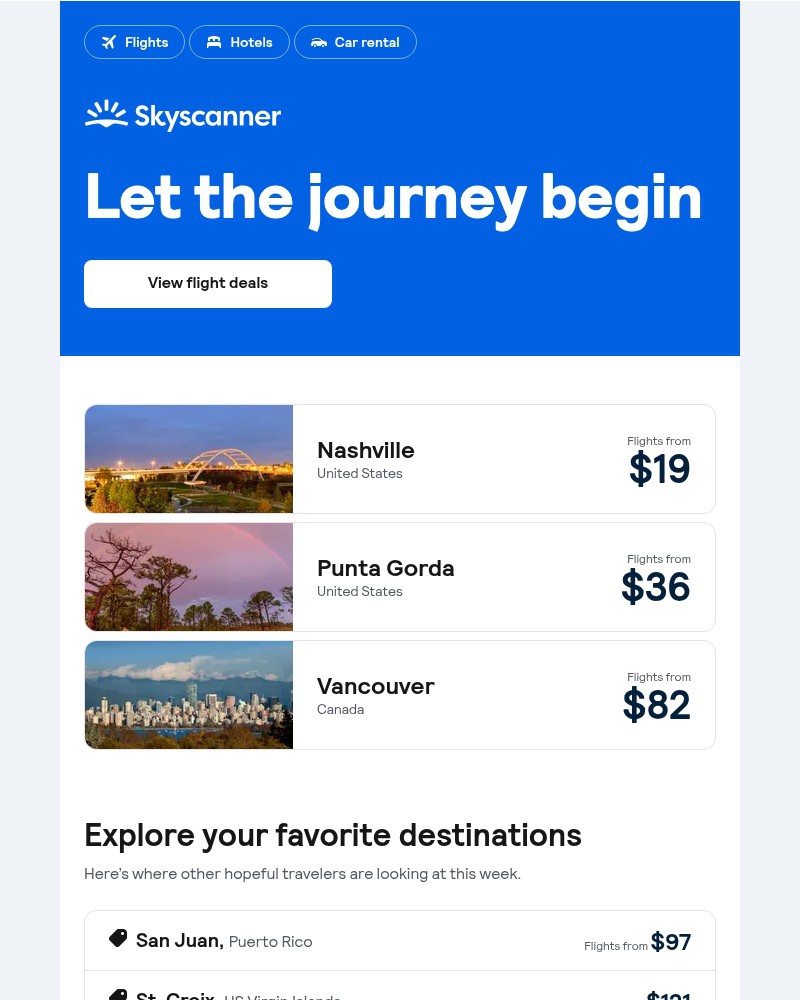Click the price tag icon beside St. Croix

(x=118, y=995)
